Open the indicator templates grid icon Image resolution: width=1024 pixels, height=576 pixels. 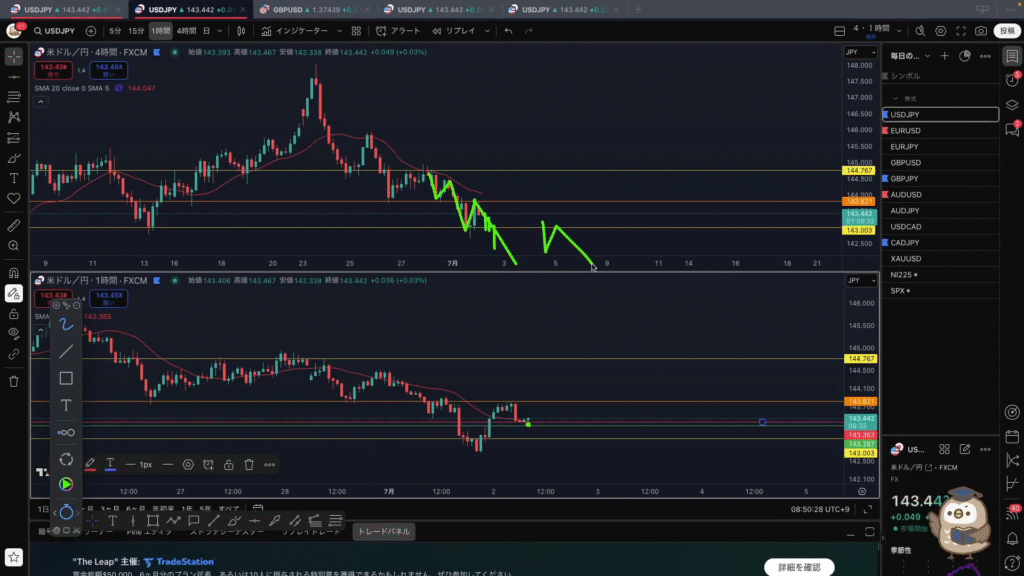click(x=357, y=31)
